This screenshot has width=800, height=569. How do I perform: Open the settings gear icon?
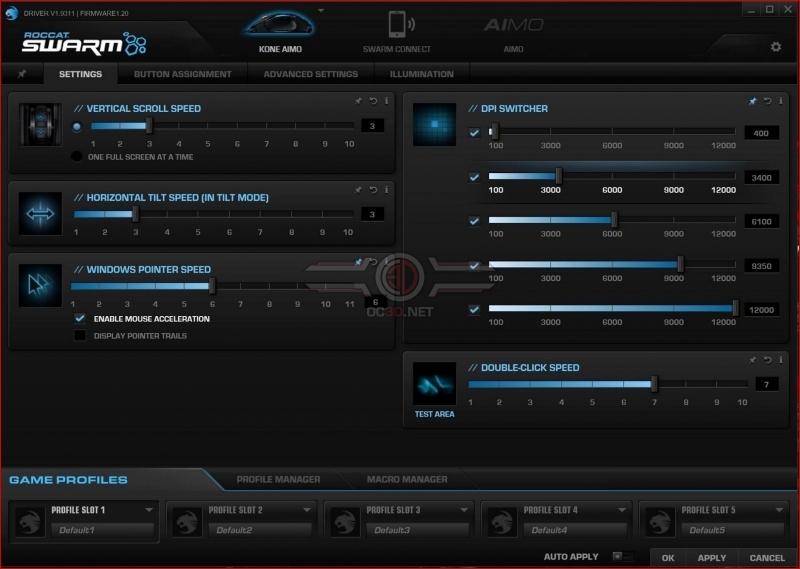coord(776,47)
